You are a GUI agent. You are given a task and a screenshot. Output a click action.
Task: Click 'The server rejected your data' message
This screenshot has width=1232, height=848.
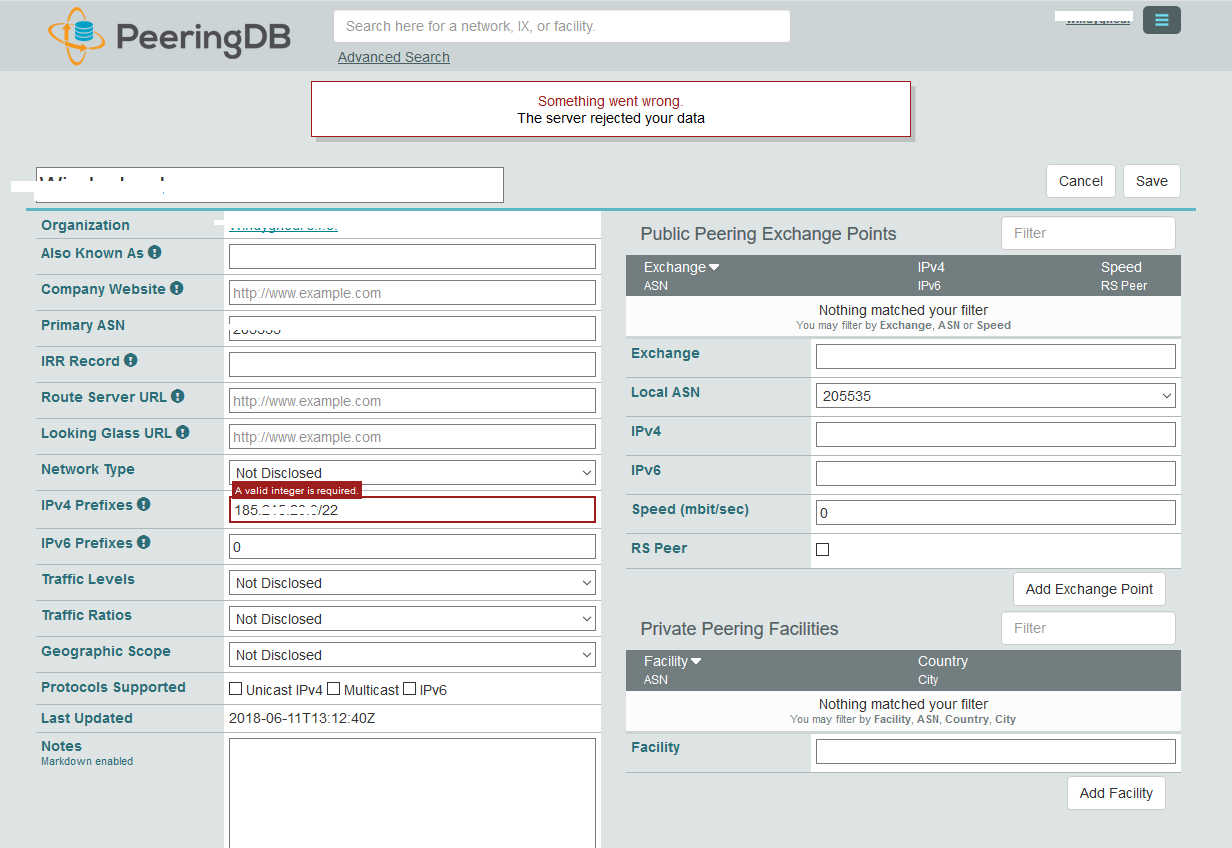tap(611, 118)
